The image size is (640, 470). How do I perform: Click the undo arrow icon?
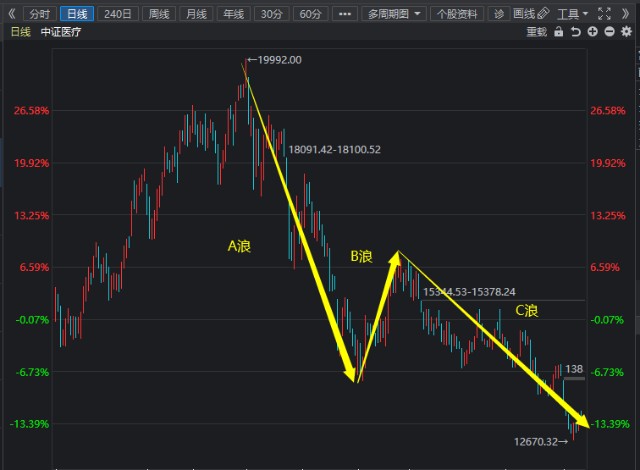577,32
